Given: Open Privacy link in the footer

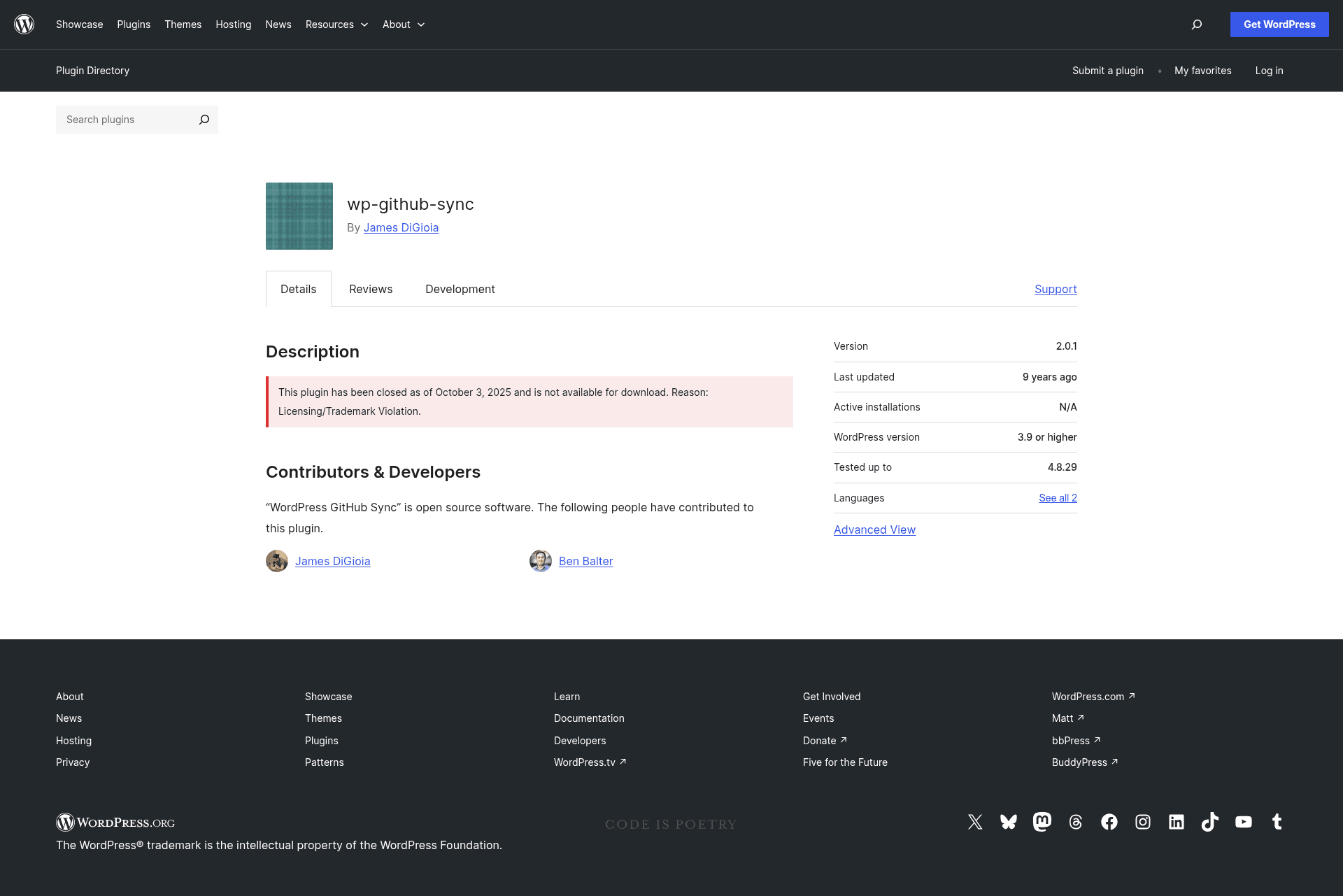Looking at the screenshot, I should (73, 762).
